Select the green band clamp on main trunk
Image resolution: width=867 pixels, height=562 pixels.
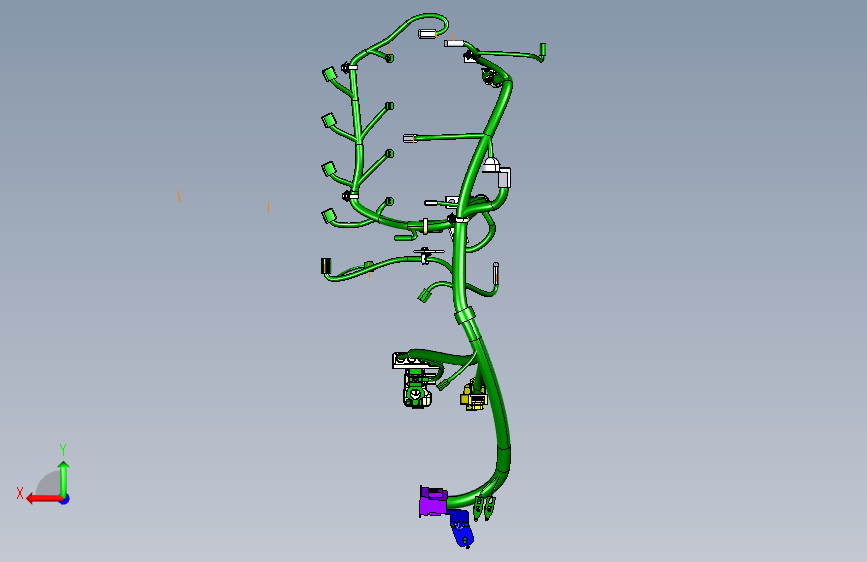tap(465, 316)
